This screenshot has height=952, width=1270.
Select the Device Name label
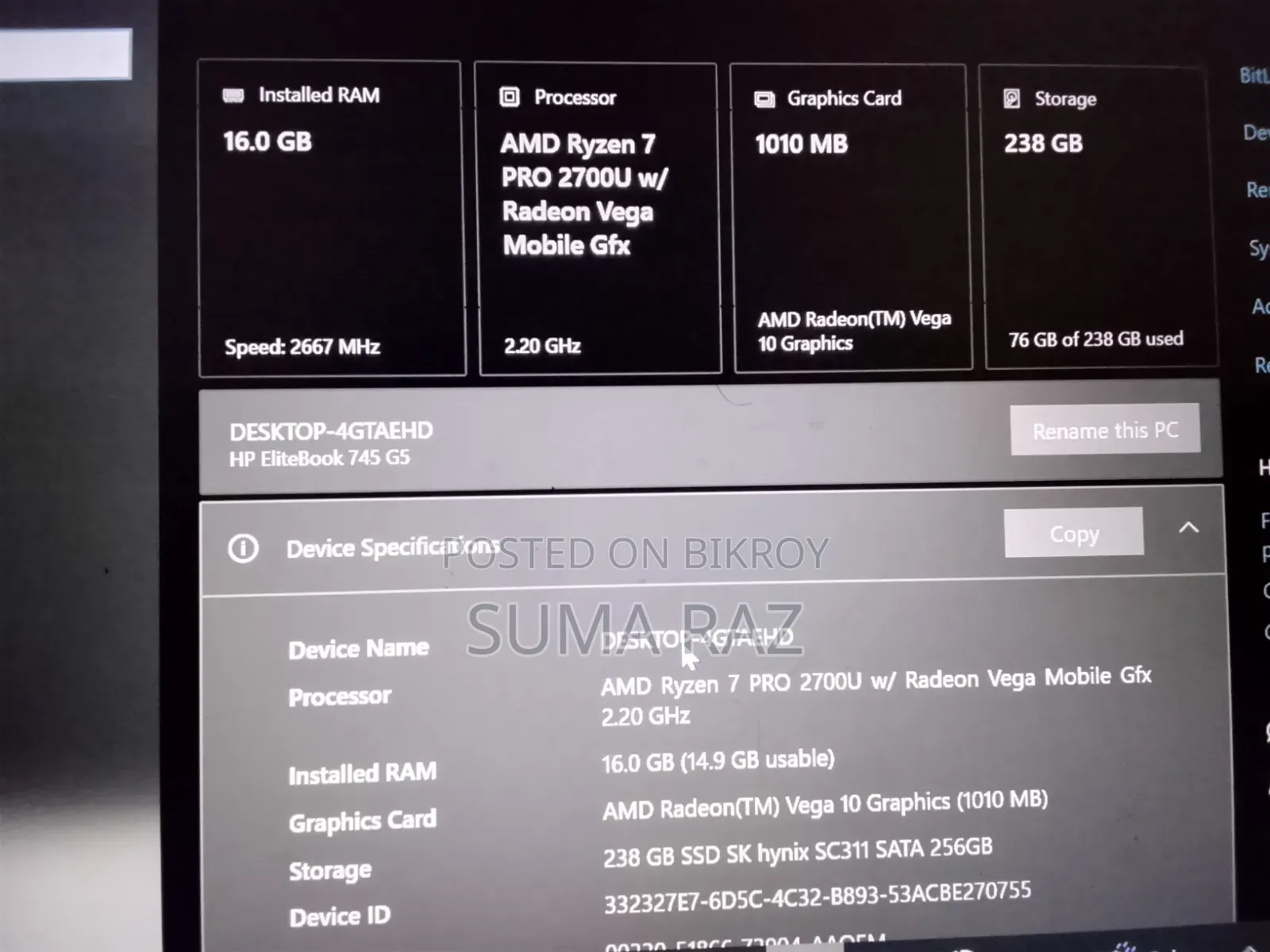tap(359, 649)
